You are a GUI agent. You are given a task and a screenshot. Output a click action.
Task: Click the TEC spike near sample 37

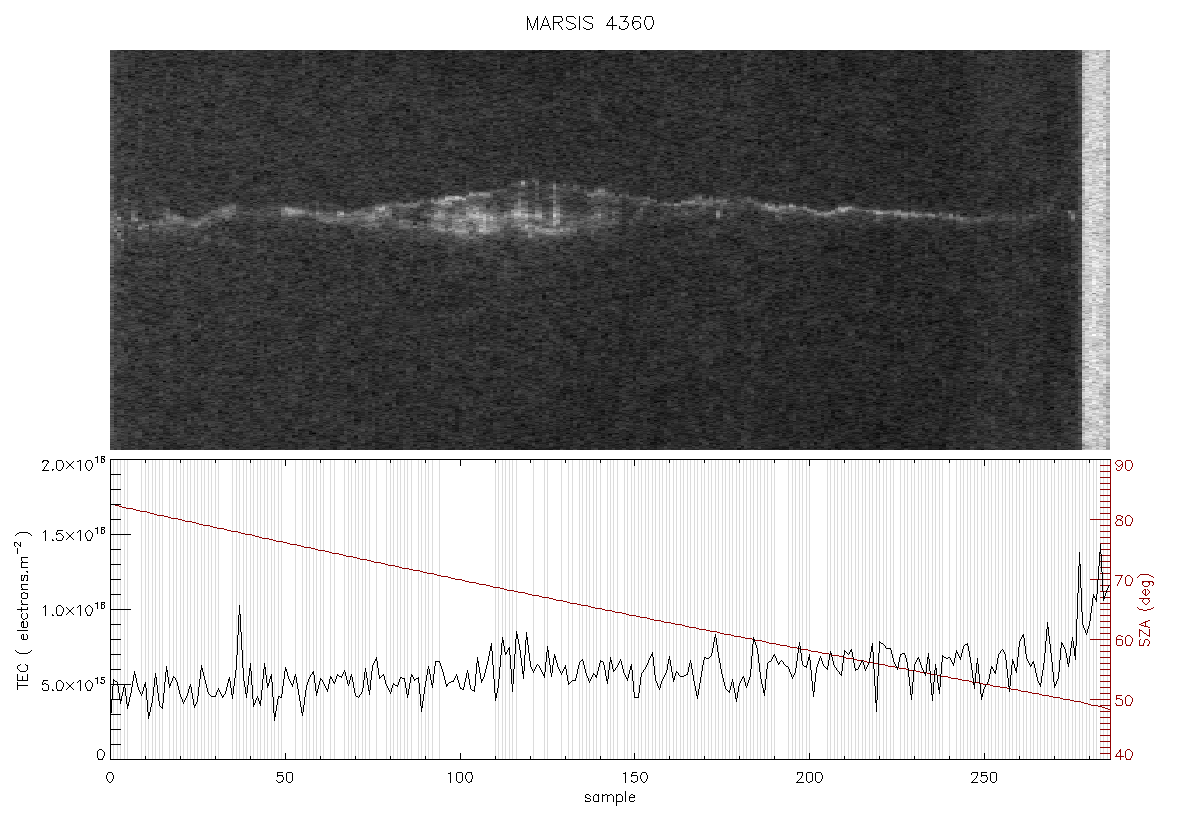(239, 640)
